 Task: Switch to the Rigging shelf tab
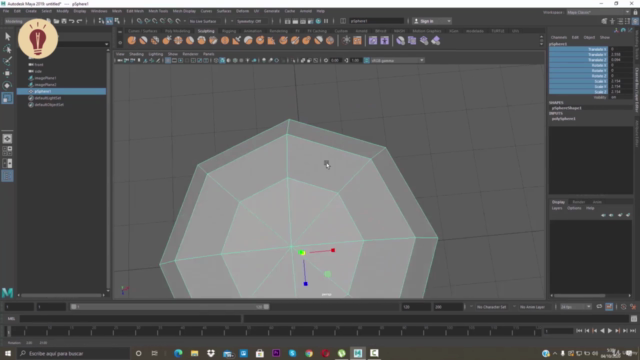click(x=229, y=31)
